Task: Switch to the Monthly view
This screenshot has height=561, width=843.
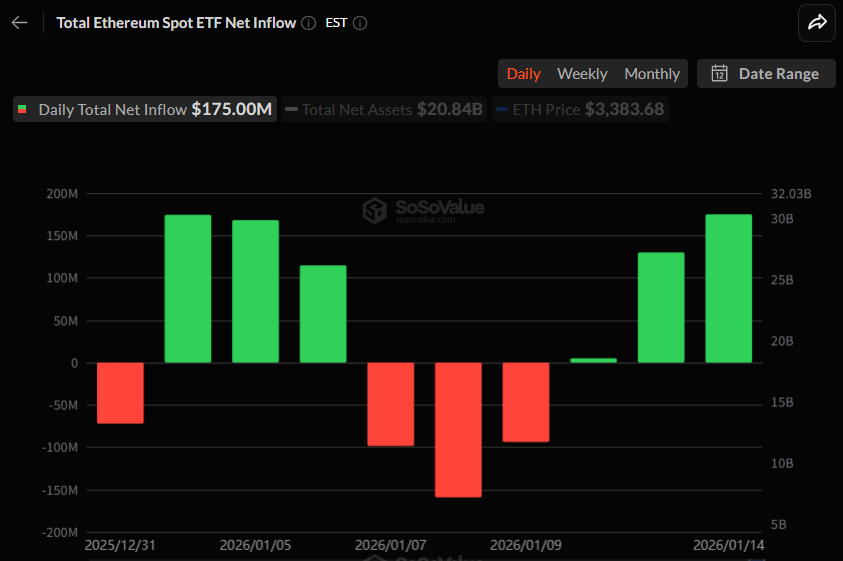Action: point(652,73)
